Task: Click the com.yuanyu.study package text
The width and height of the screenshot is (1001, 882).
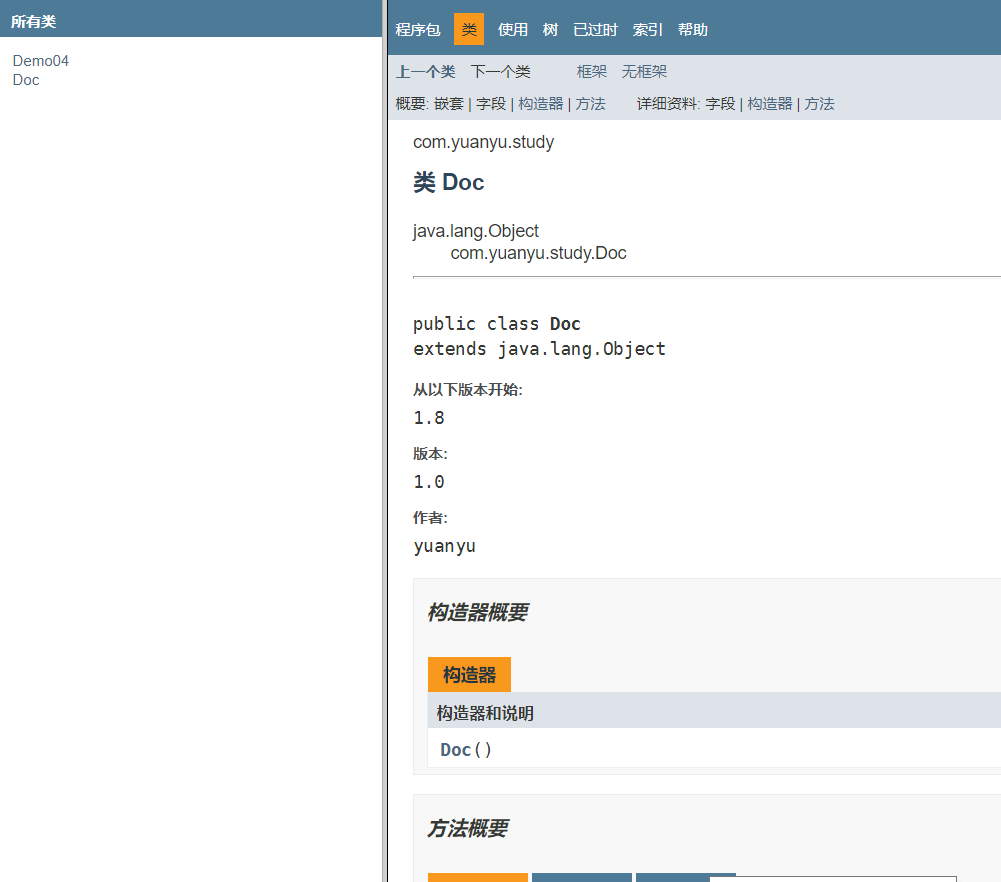Action: tap(483, 142)
